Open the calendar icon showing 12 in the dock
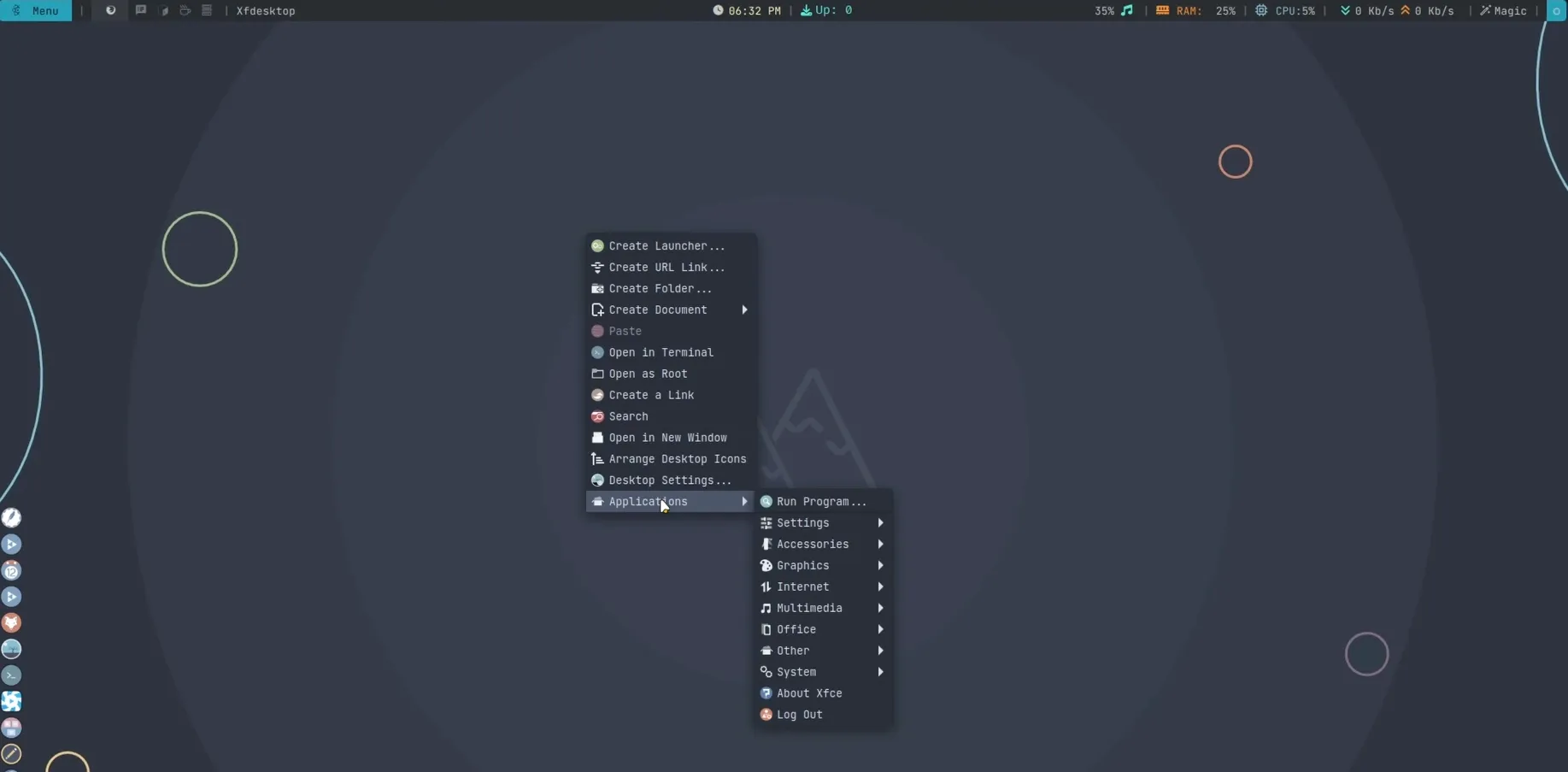This screenshot has width=1568, height=772. coord(11,570)
